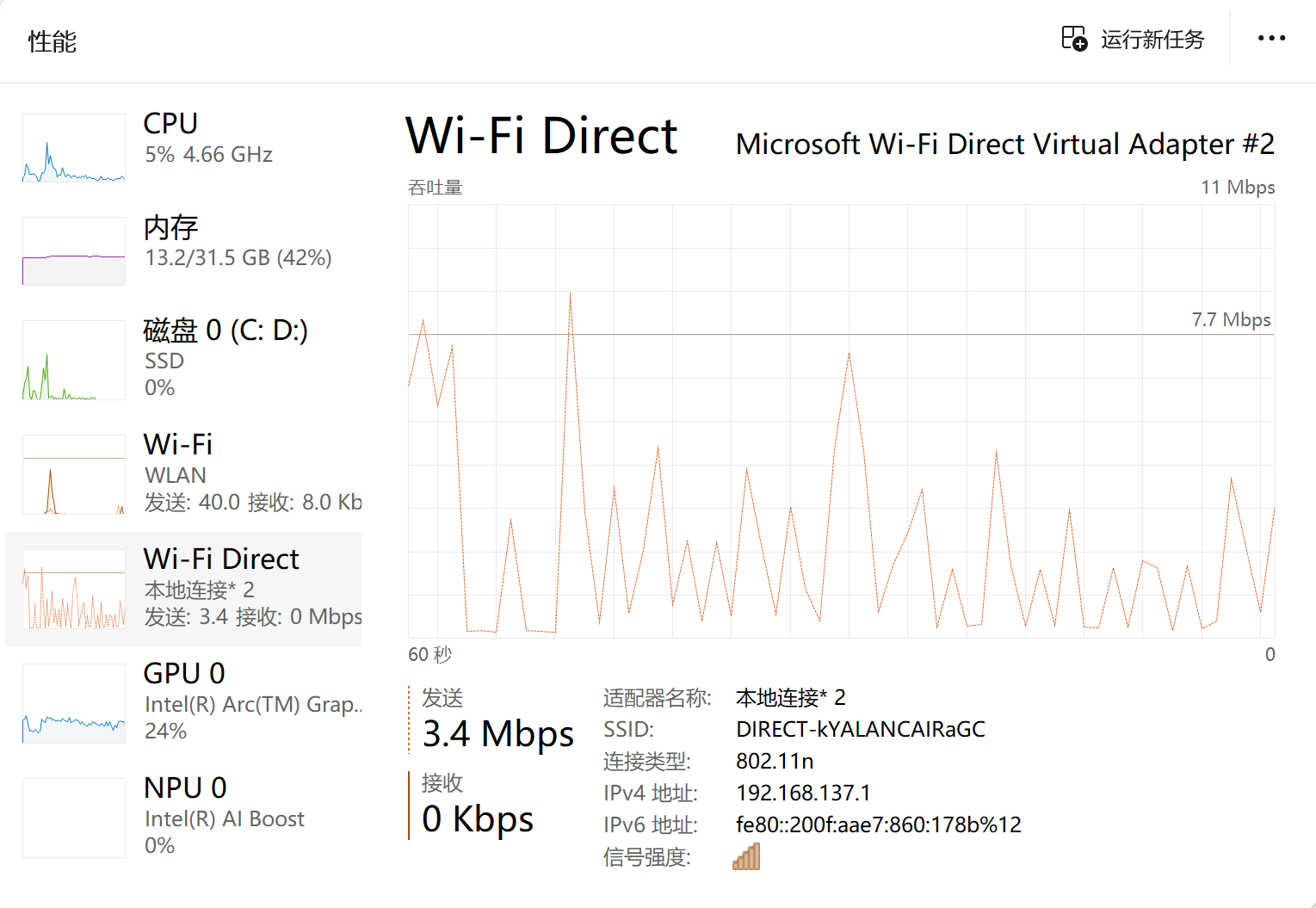Open the Disk 0 (C: D:) performance item
The image size is (1316, 908).
[x=183, y=359]
